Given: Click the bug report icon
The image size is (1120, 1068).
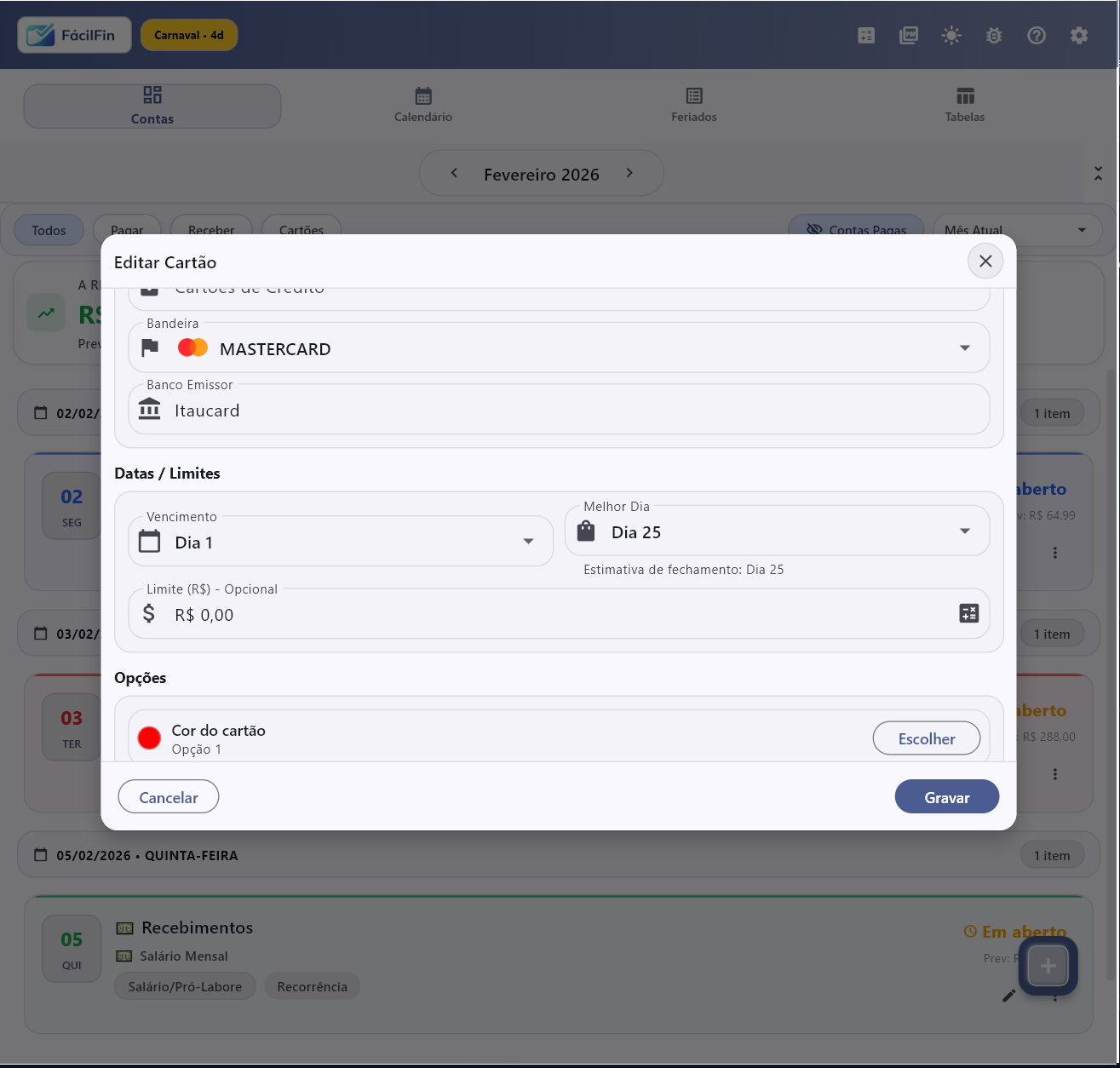Looking at the screenshot, I should (994, 36).
